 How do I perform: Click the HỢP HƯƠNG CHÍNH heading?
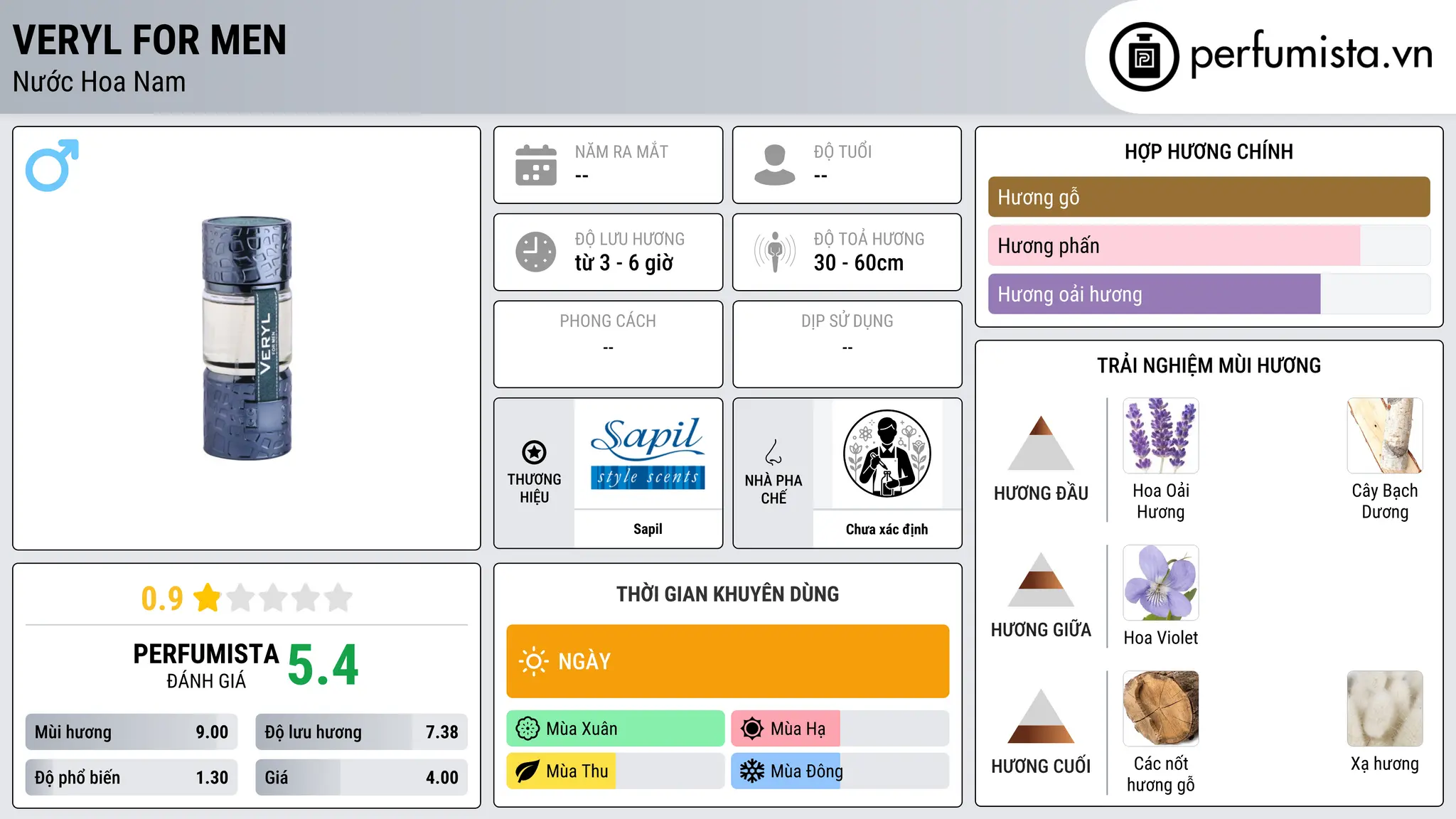(x=1209, y=151)
